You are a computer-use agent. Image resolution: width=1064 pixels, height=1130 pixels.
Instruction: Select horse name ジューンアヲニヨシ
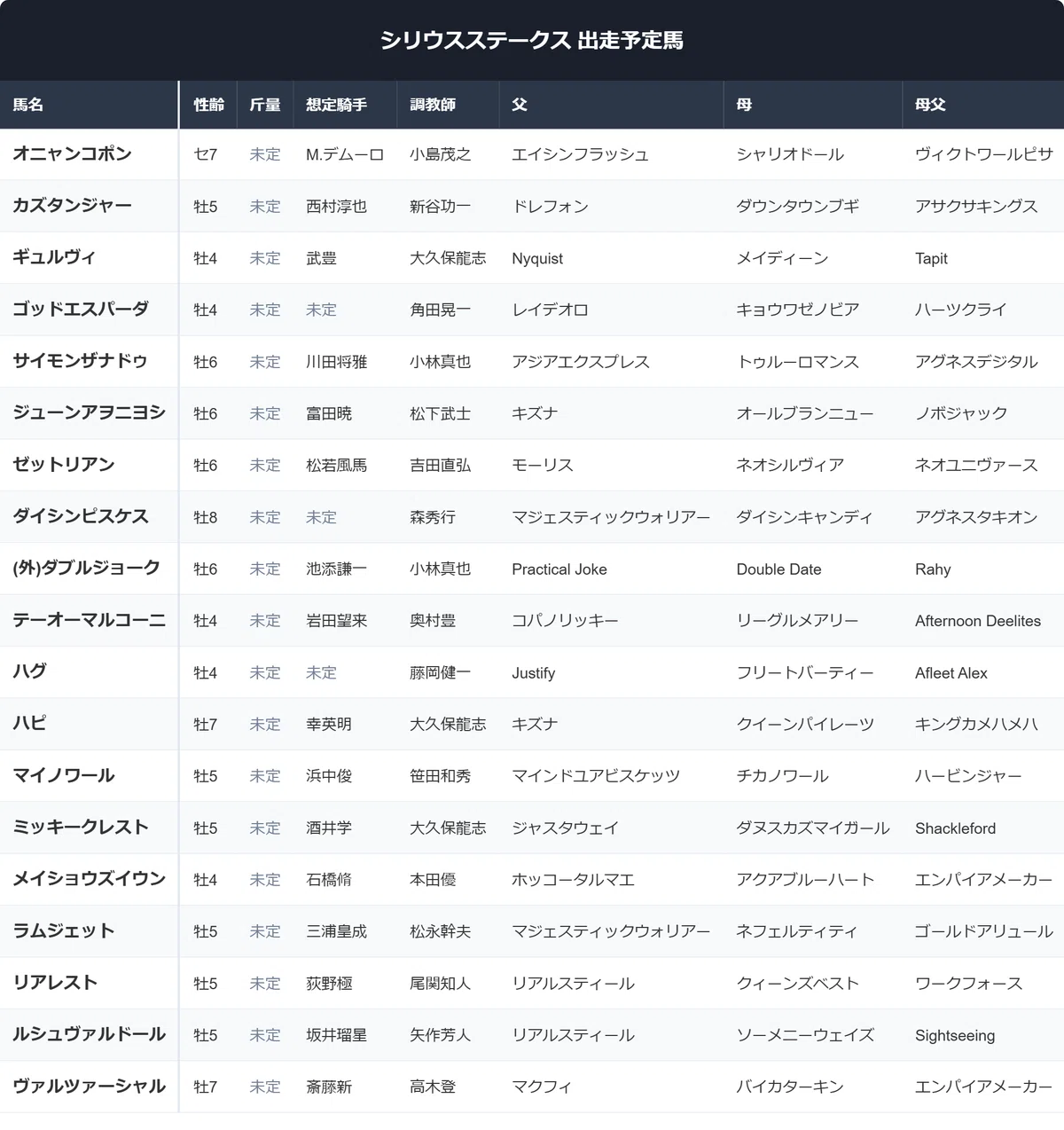[89, 412]
